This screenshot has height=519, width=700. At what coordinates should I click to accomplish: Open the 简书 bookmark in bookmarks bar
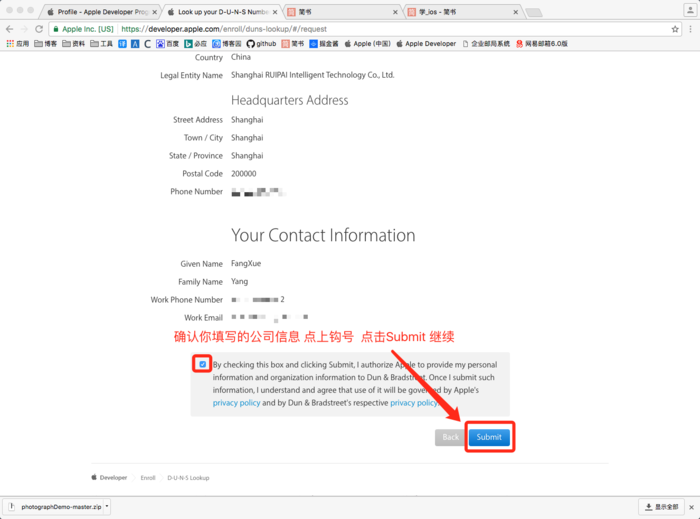tap(293, 43)
